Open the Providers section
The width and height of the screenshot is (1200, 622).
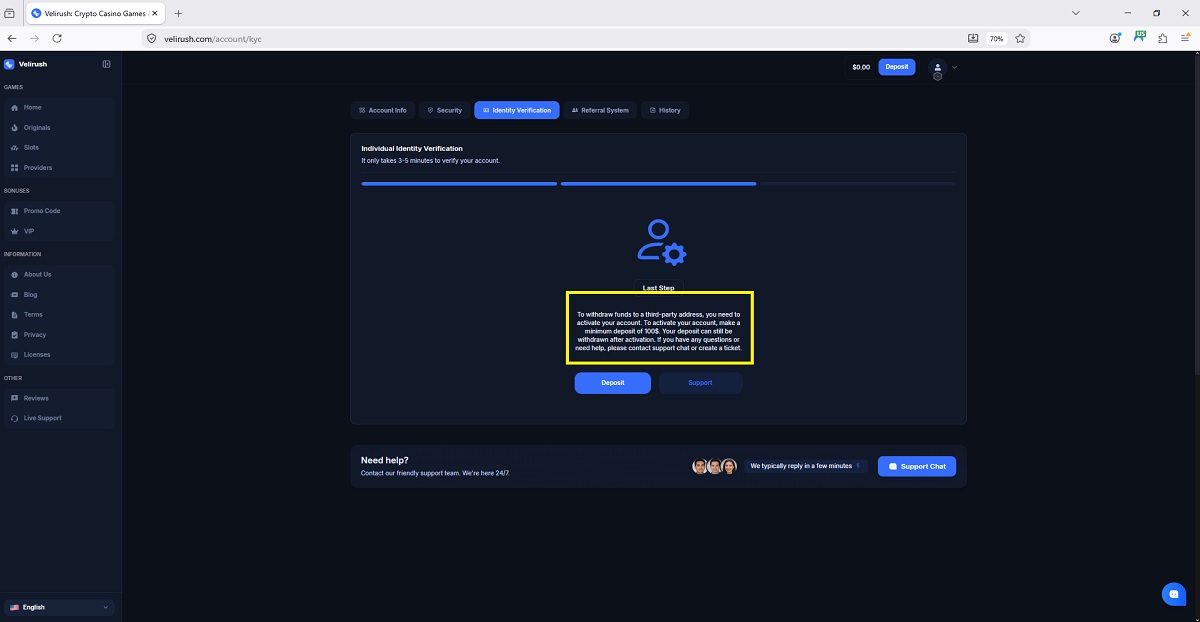point(60,168)
